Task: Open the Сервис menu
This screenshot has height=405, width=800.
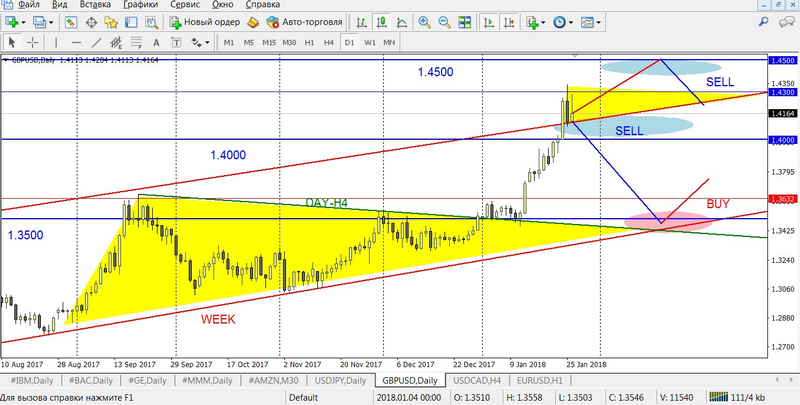Action: point(185,5)
